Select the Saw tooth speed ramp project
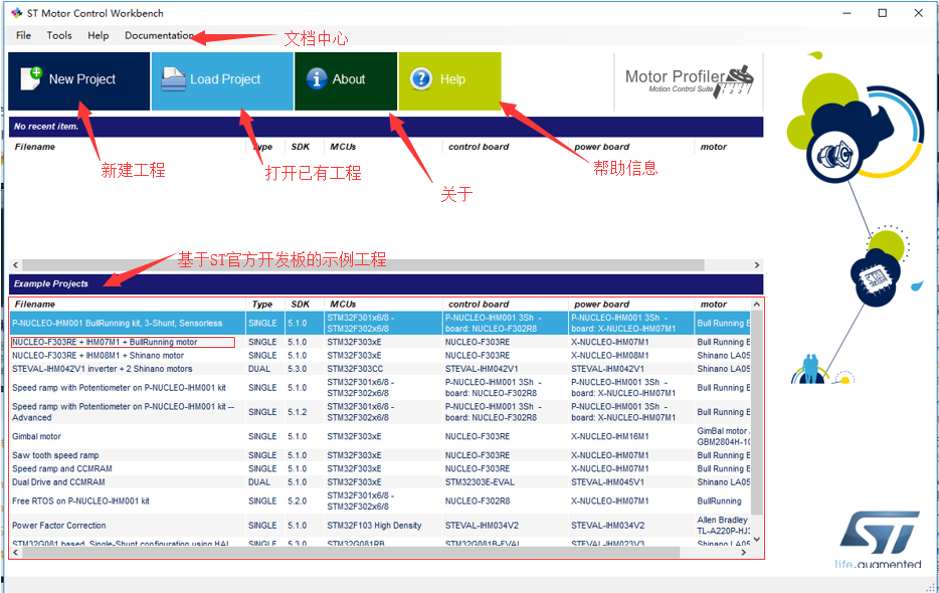Image resolution: width=939 pixels, height=593 pixels. (120, 454)
